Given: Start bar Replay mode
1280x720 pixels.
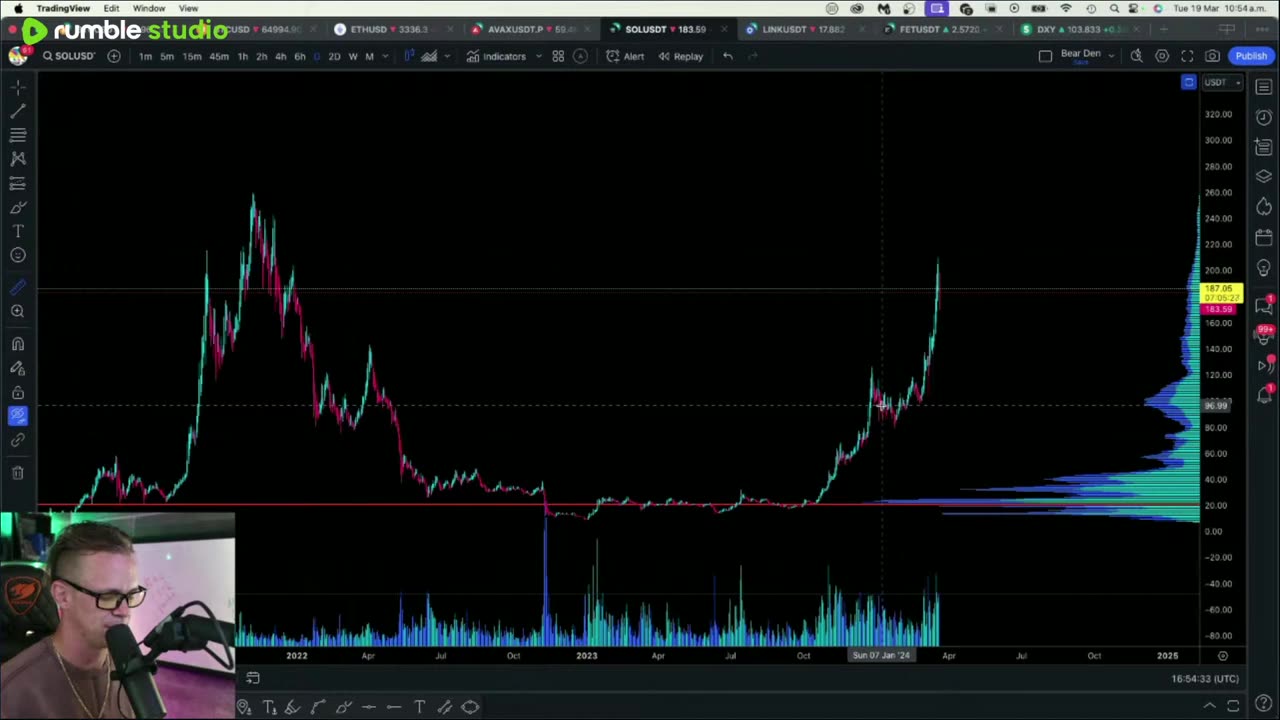Looking at the screenshot, I should [680, 56].
